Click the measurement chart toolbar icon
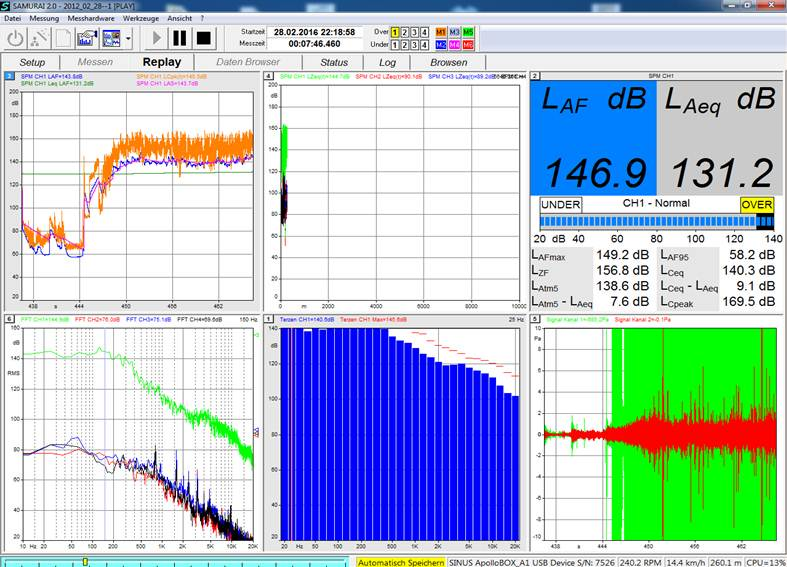Viewport: 787px width, 567px height. tap(87, 38)
